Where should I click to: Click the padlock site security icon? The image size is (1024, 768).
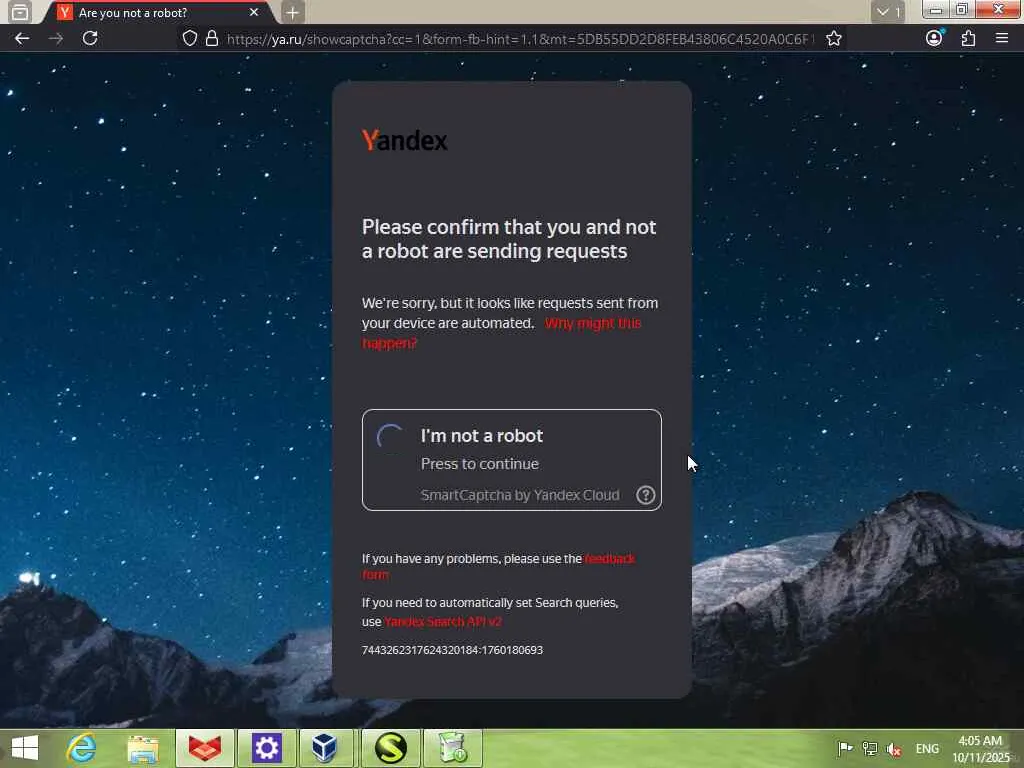click(212, 39)
